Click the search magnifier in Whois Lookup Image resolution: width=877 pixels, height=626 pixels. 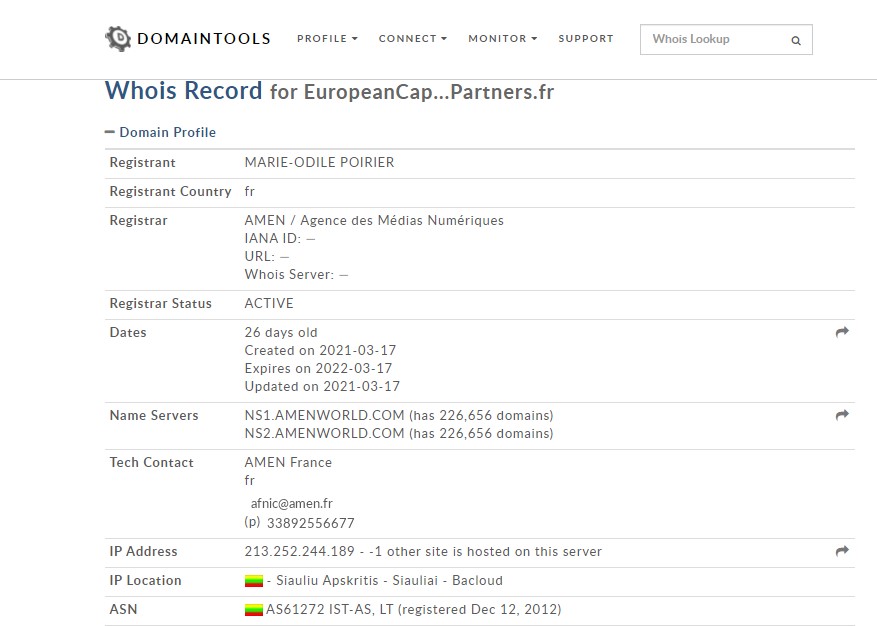(795, 39)
